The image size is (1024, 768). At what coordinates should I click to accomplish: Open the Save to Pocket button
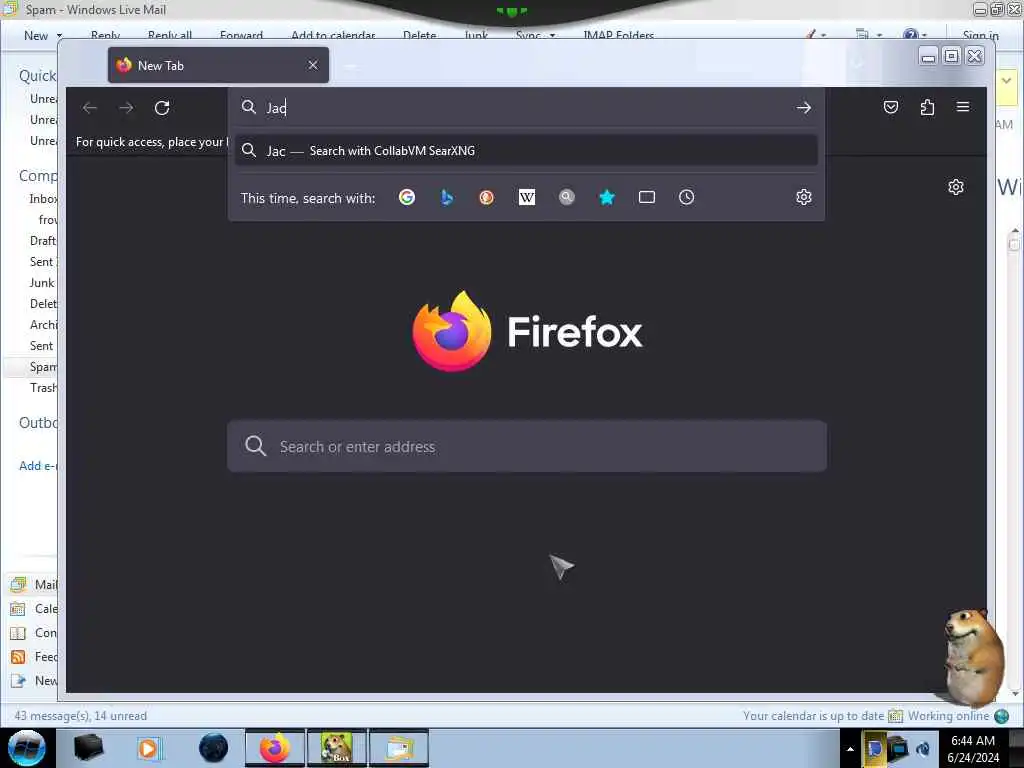[891, 107]
